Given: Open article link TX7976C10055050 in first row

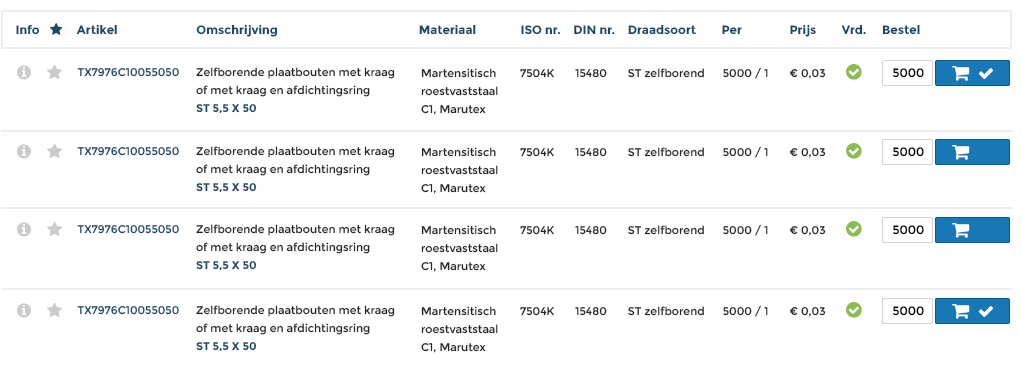Looking at the screenshot, I should (x=128, y=72).
